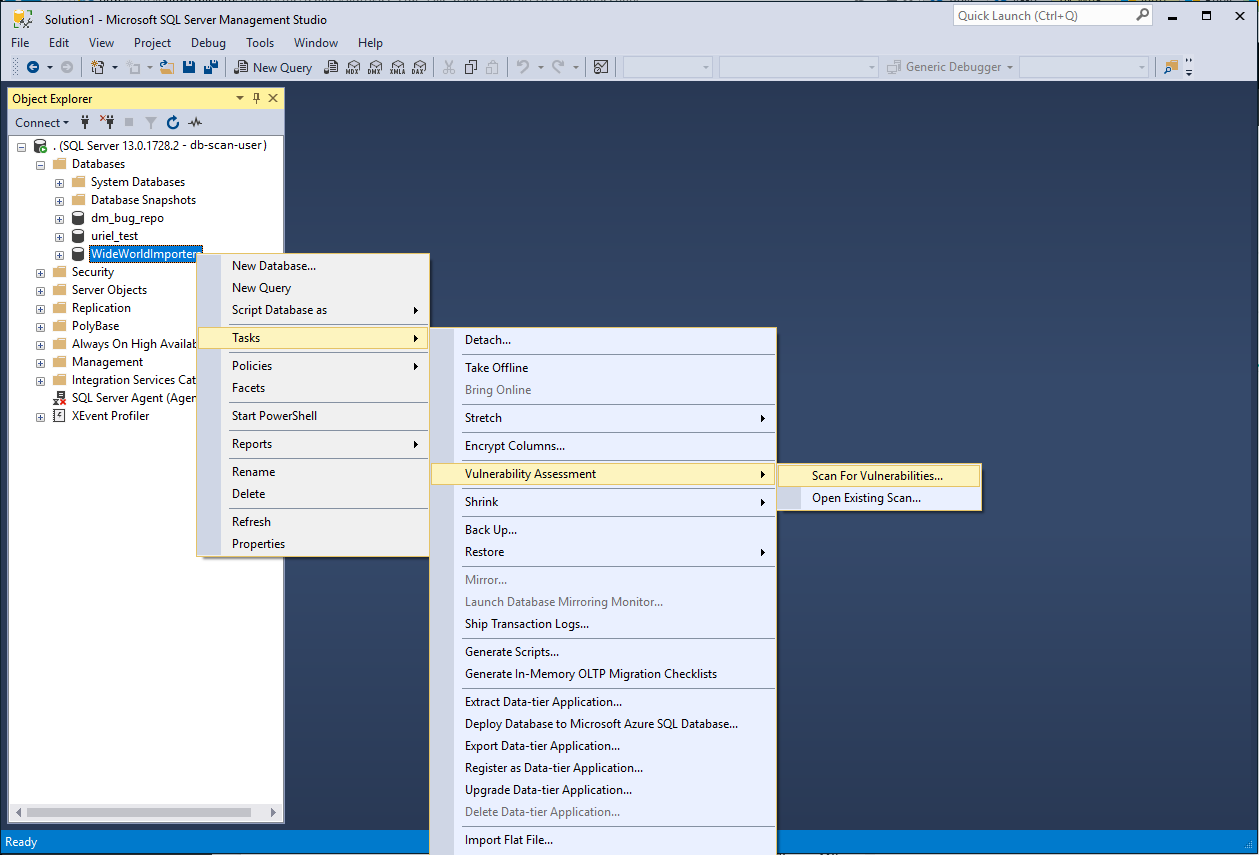Click the New DAX Query toolbar icon
The width and height of the screenshot is (1259, 855).
422,67
